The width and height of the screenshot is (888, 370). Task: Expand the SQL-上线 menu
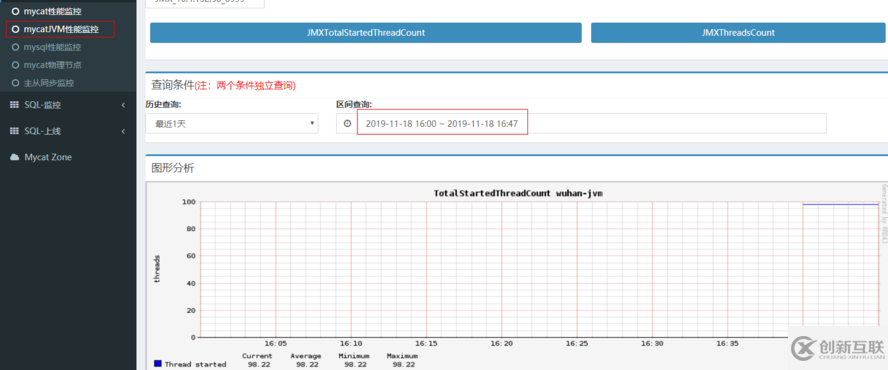(x=68, y=131)
